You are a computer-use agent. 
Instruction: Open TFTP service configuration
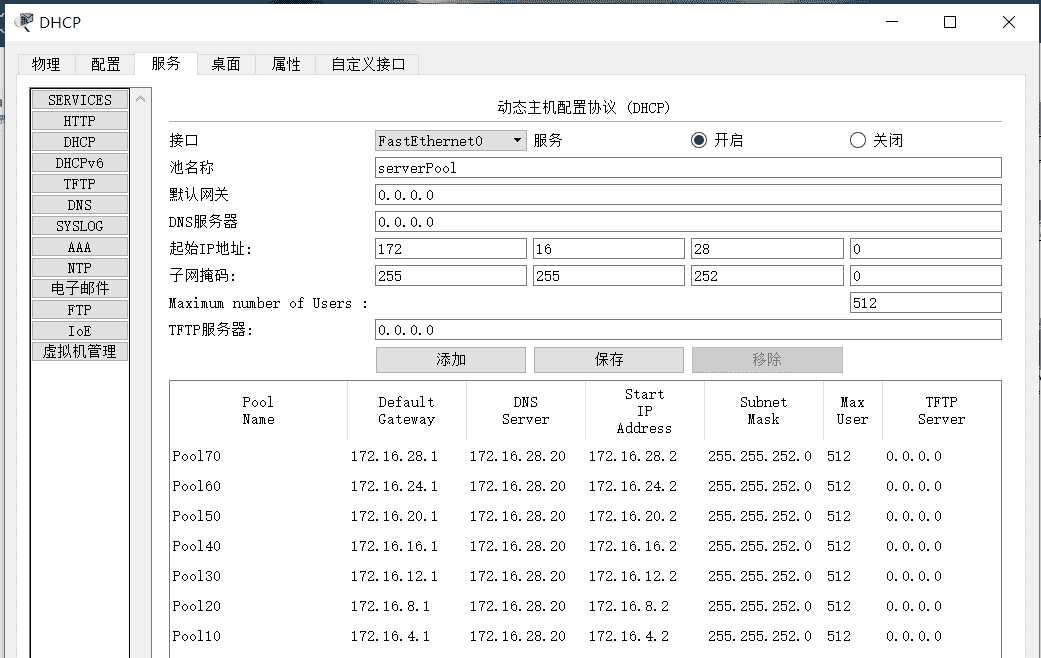79,183
